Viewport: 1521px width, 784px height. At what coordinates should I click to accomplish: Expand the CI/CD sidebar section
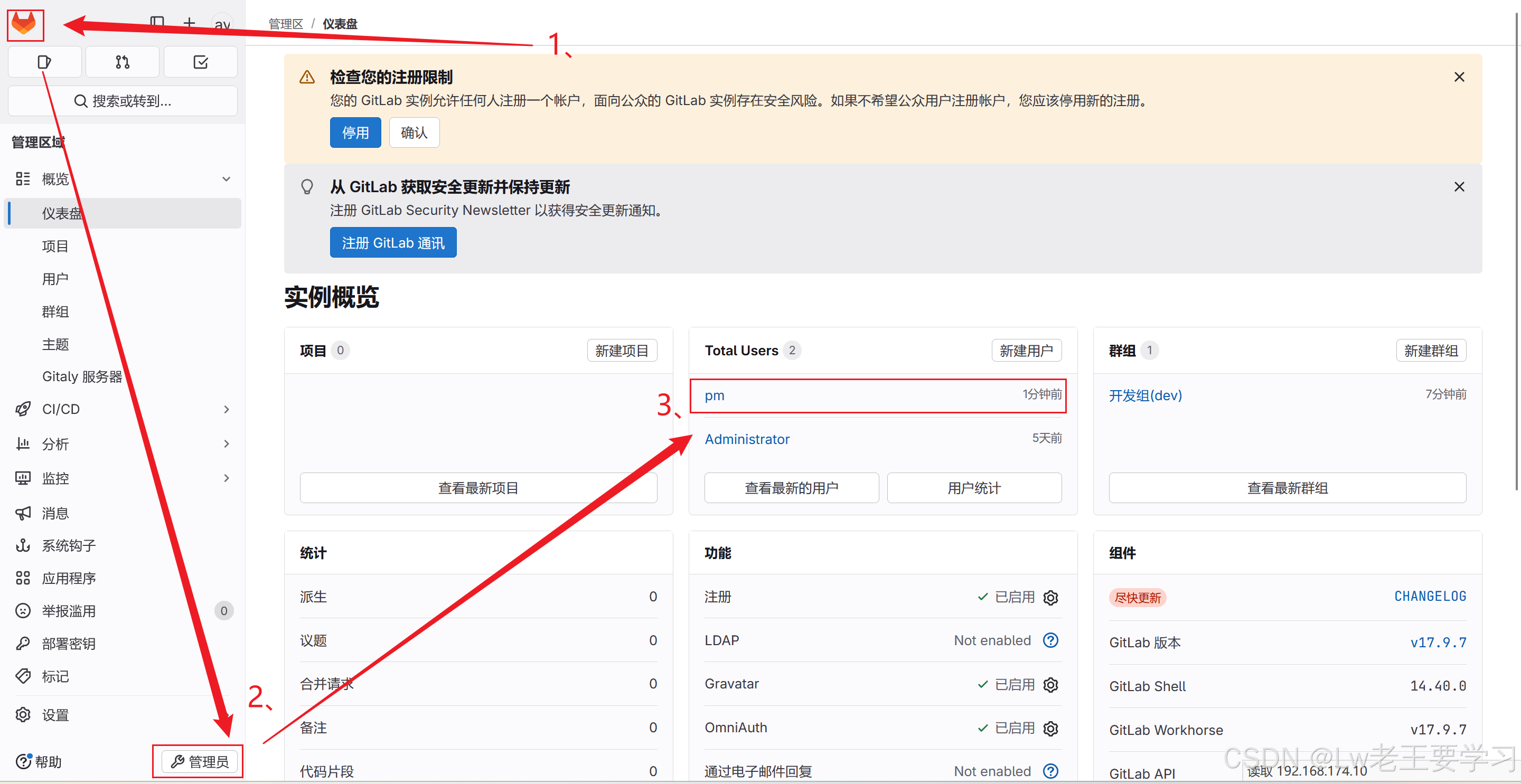[226, 409]
